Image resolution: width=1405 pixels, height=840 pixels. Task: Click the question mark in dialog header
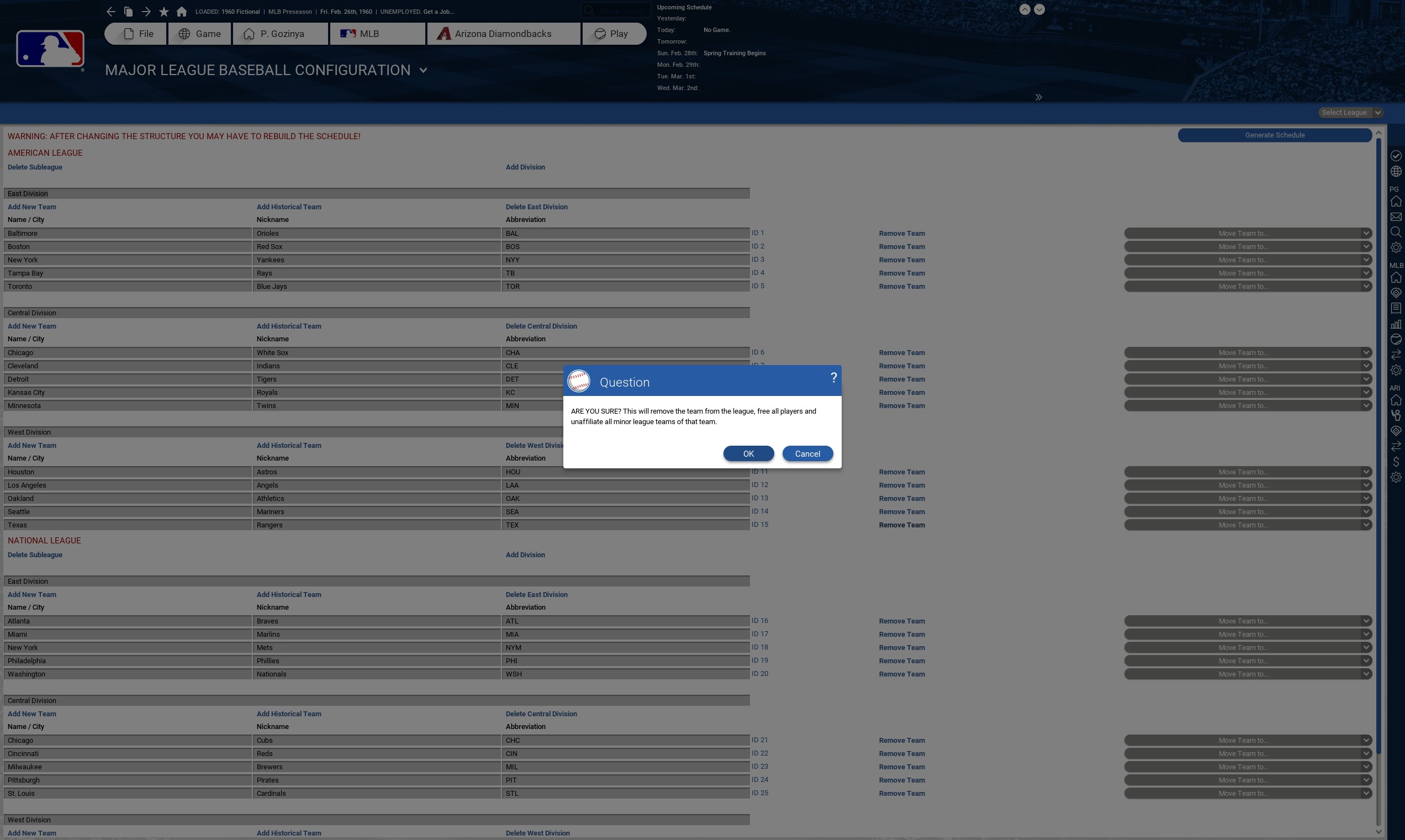(833, 378)
